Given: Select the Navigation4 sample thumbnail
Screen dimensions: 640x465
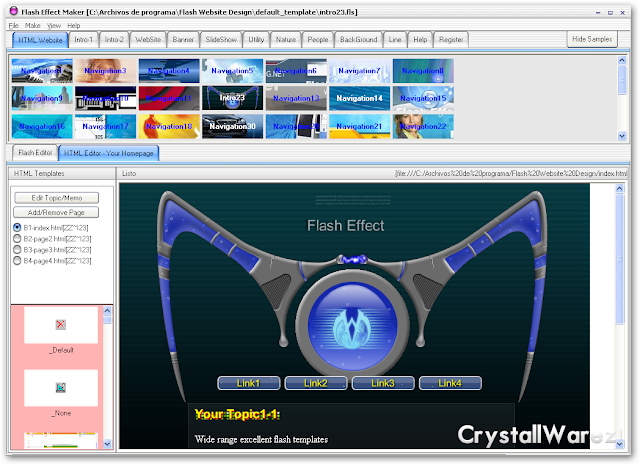Looking at the screenshot, I should pyautogui.click(x=169, y=71).
